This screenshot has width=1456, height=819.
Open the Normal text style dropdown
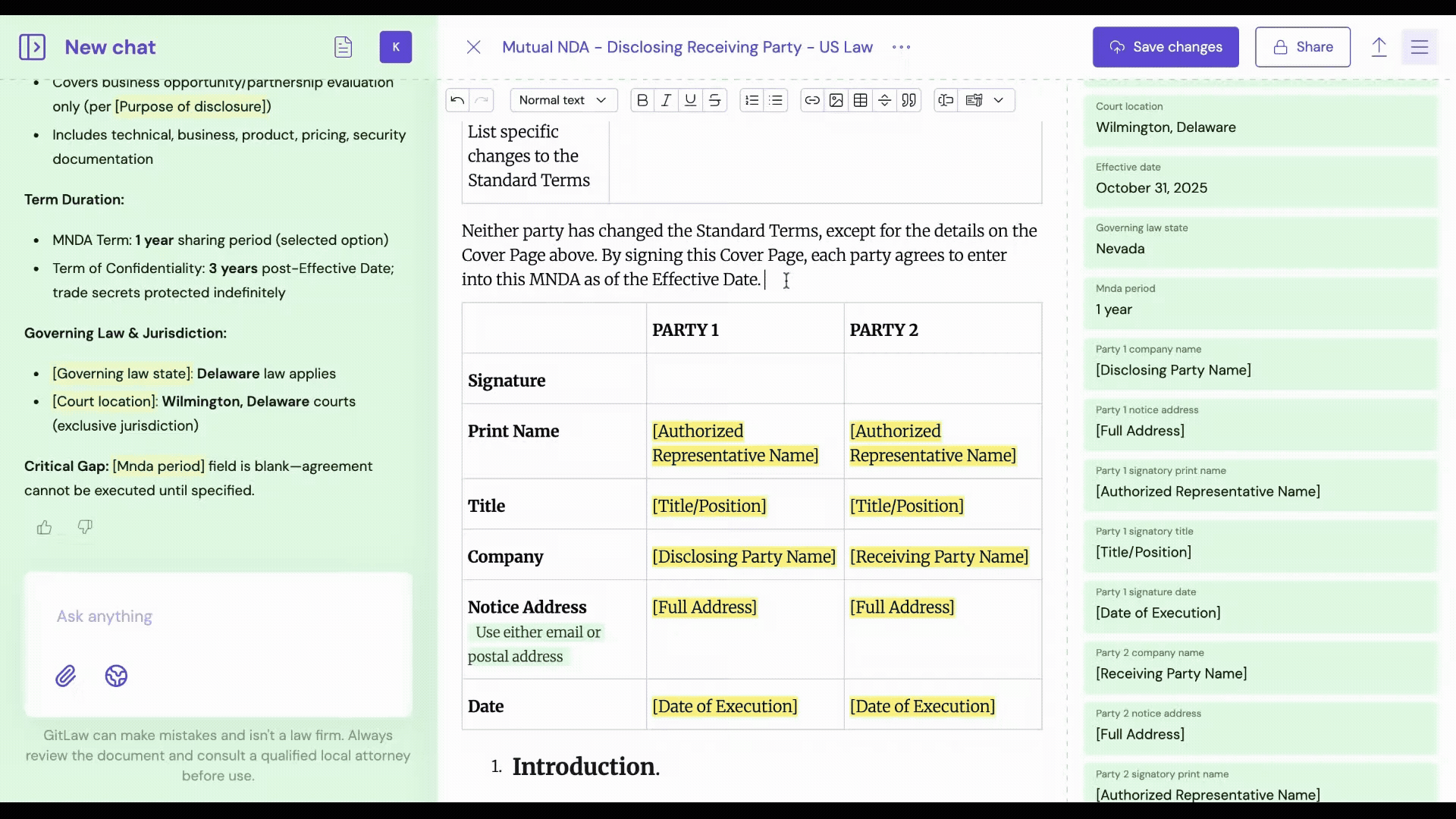[563, 100]
